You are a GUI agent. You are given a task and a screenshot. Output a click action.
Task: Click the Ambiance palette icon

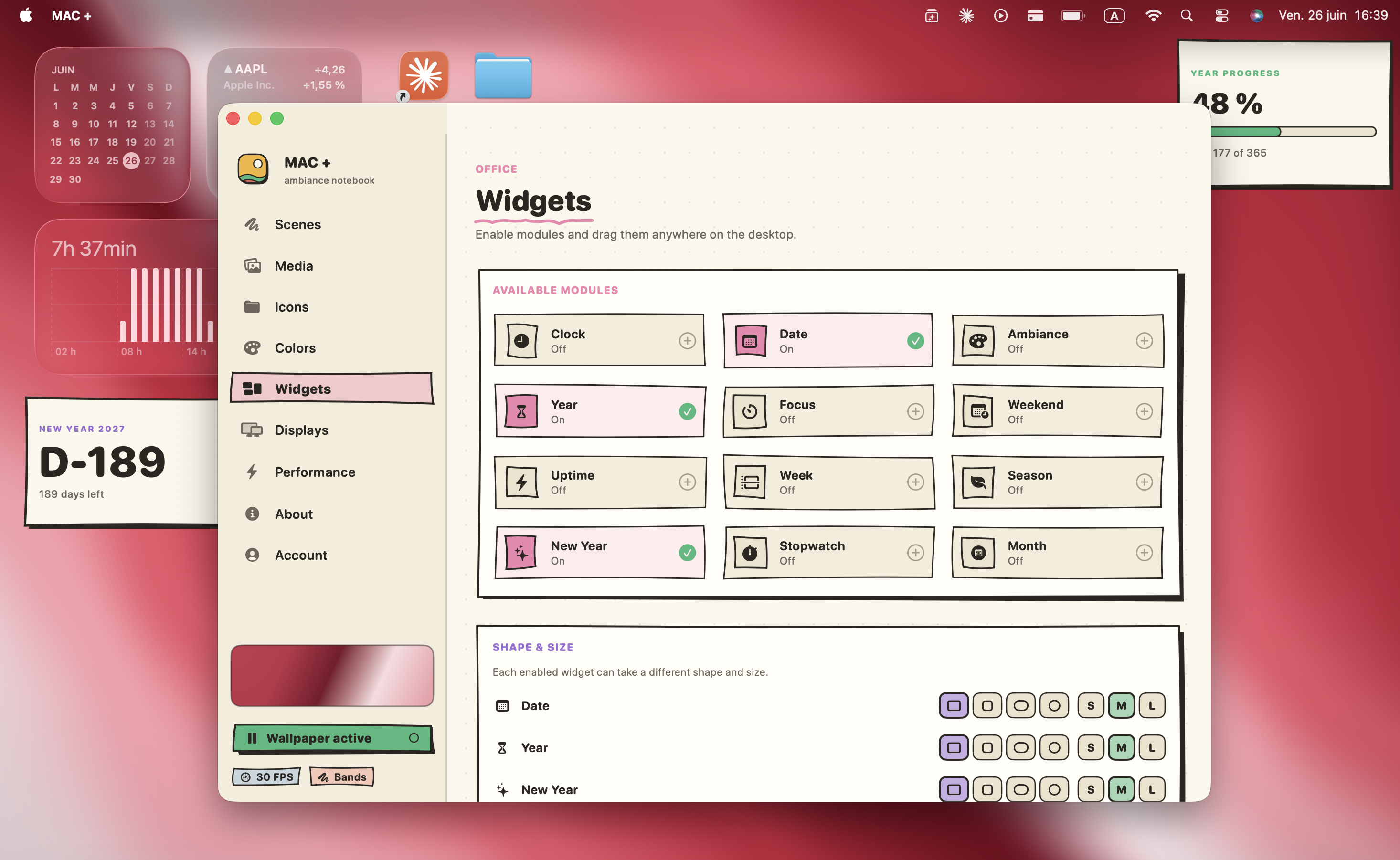click(978, 340)
